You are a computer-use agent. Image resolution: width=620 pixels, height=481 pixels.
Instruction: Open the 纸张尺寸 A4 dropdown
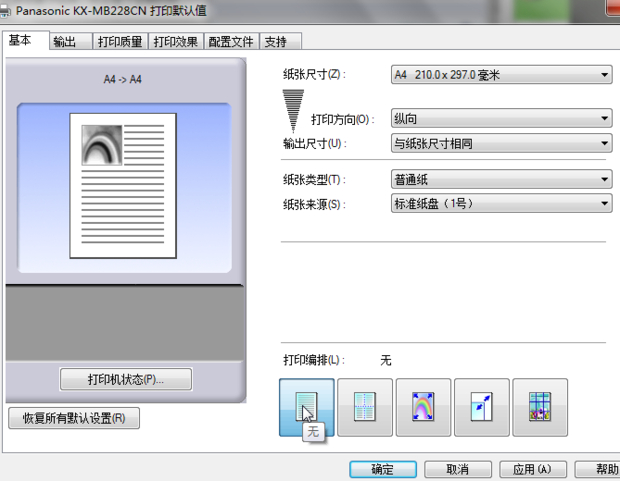click(501, 74)
